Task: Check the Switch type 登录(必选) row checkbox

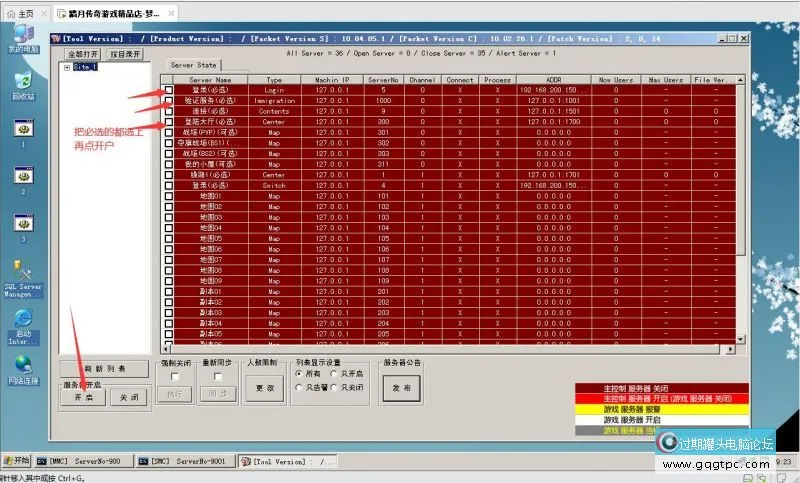Action: 168,185
